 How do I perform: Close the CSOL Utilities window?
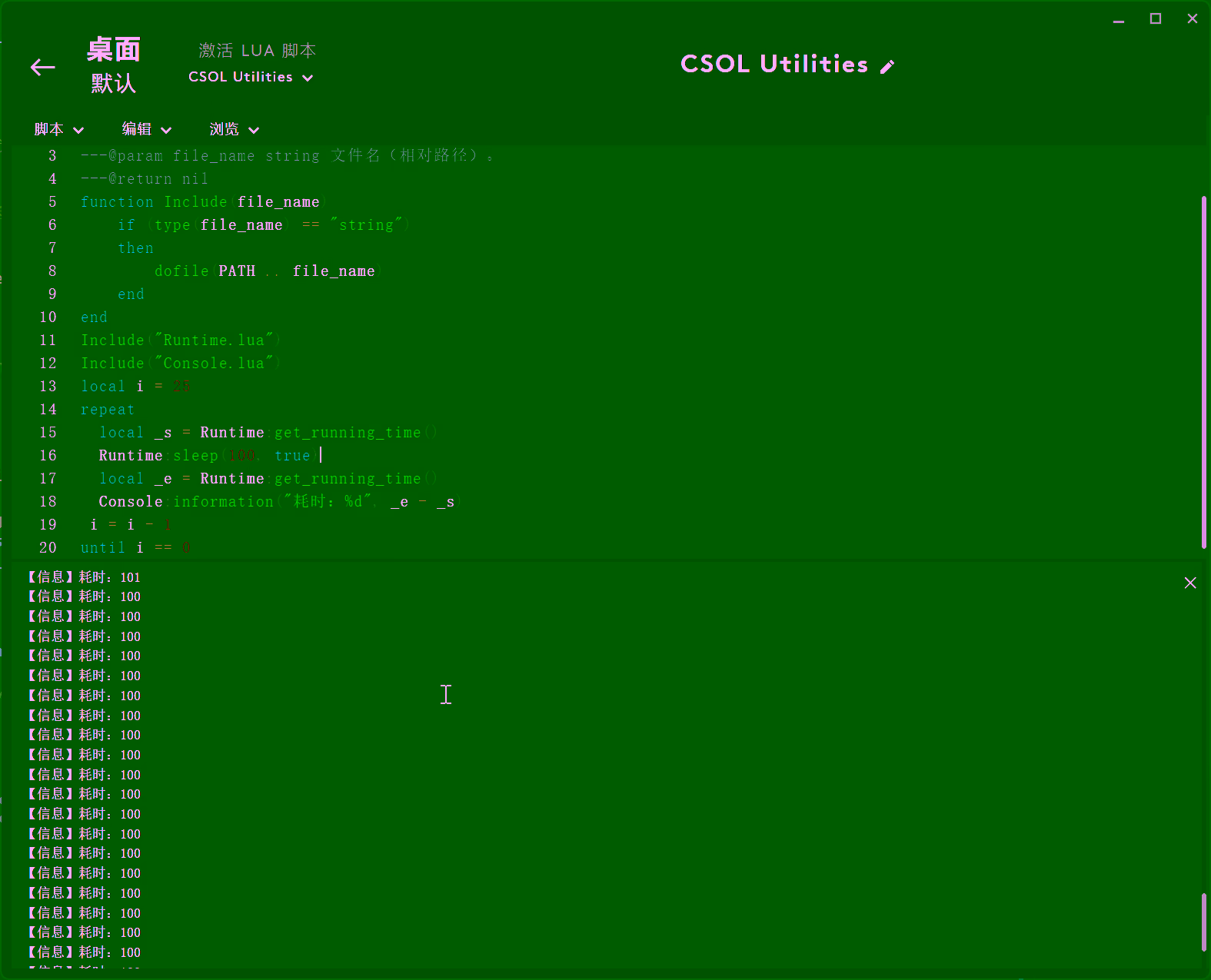[1192, 19]
